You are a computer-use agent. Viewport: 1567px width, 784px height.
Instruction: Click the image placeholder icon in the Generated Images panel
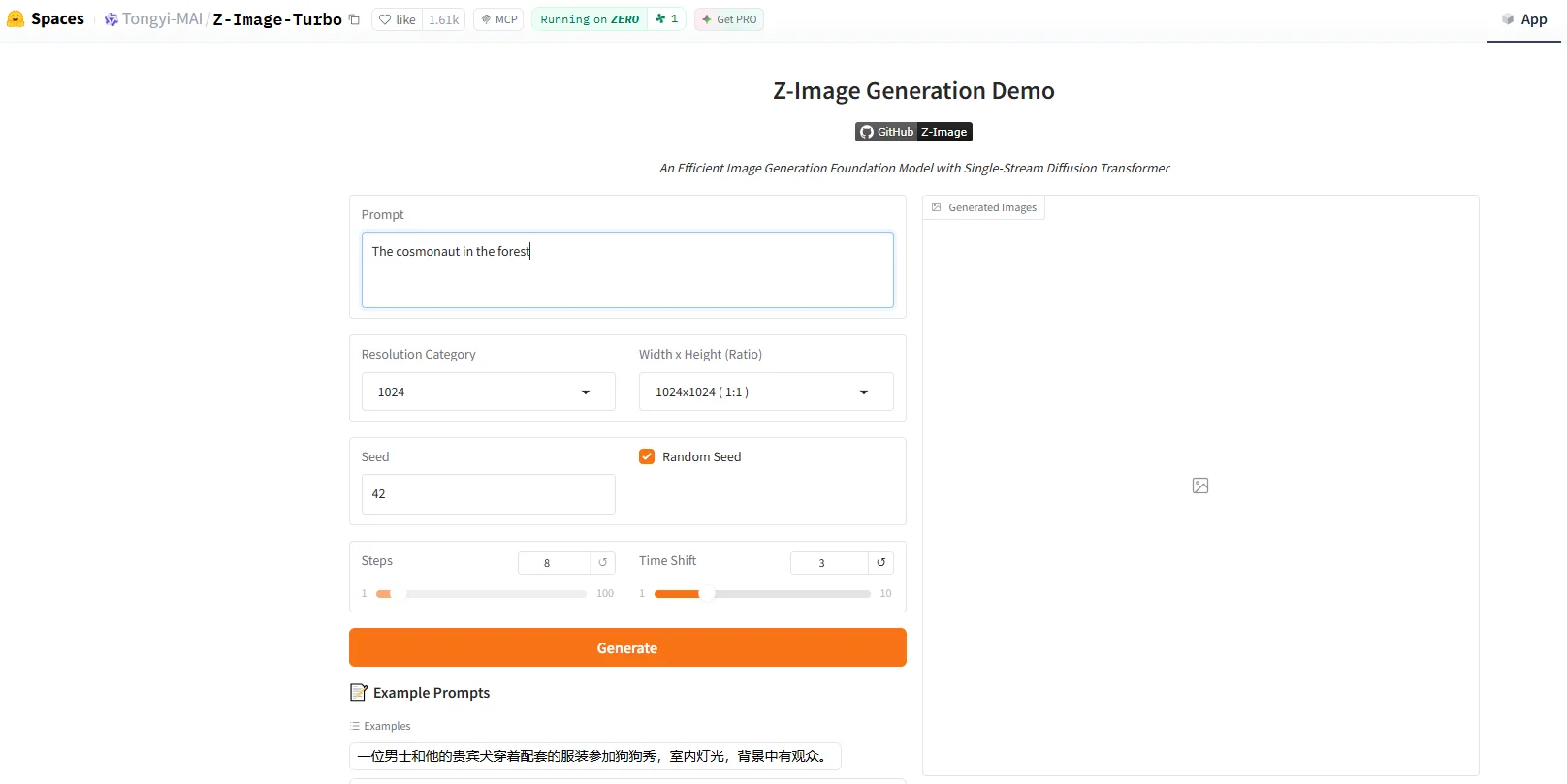[x=1200, y=486]
